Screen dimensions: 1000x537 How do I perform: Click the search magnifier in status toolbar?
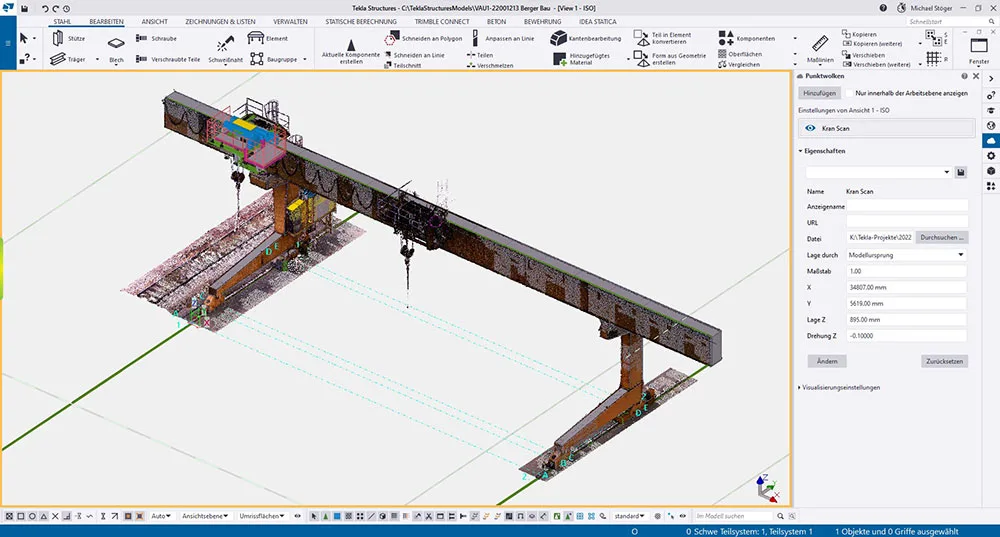click(780, 516)
